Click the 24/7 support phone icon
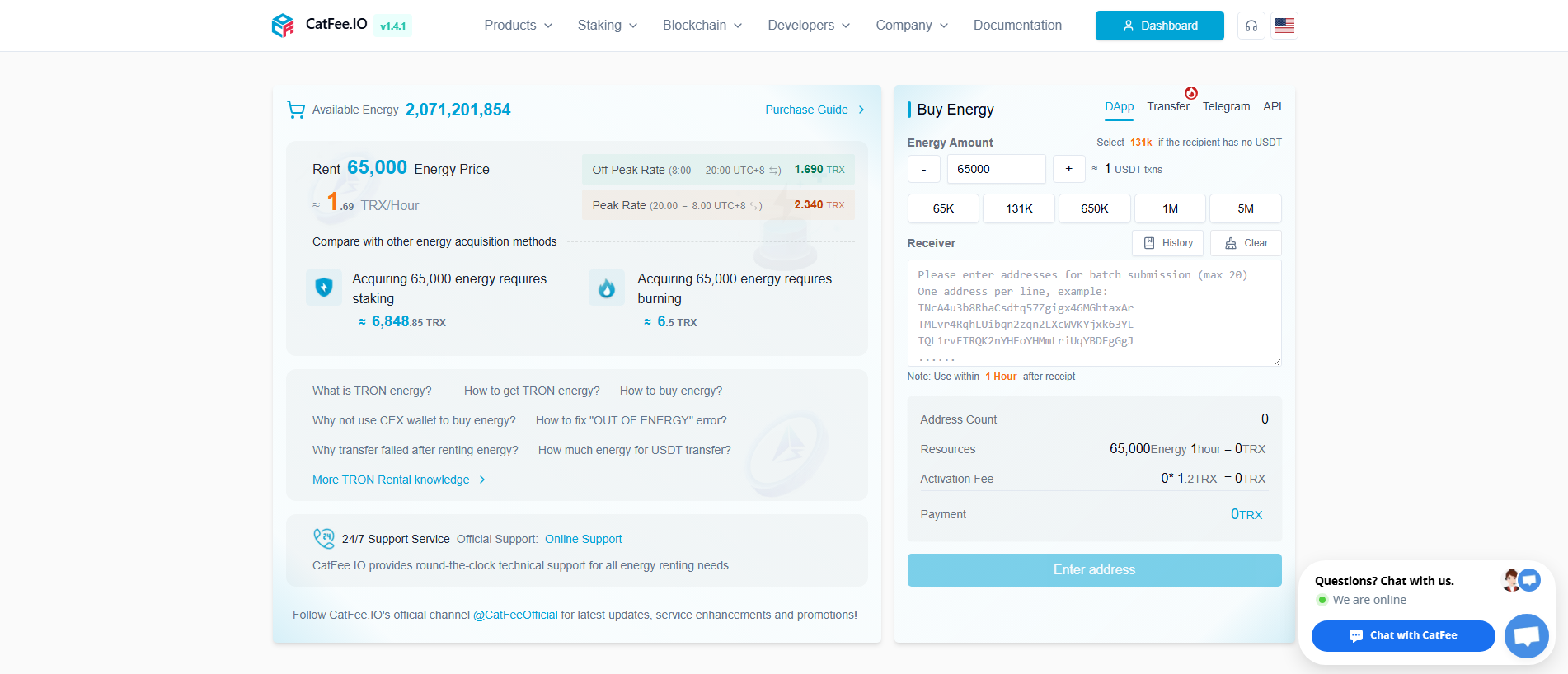 click(324, 538)
